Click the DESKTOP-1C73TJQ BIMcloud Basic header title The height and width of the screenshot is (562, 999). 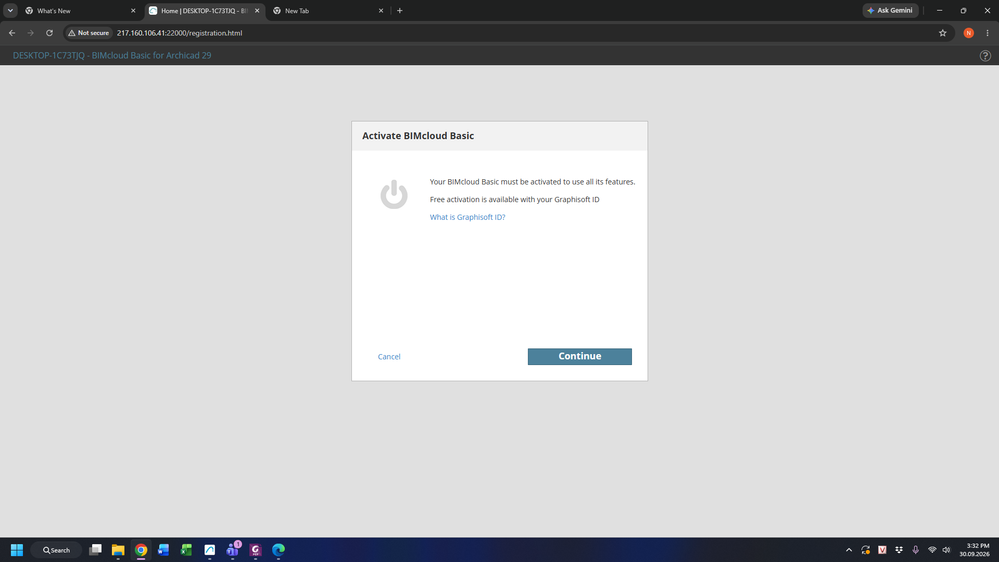[x=112, y=55]
